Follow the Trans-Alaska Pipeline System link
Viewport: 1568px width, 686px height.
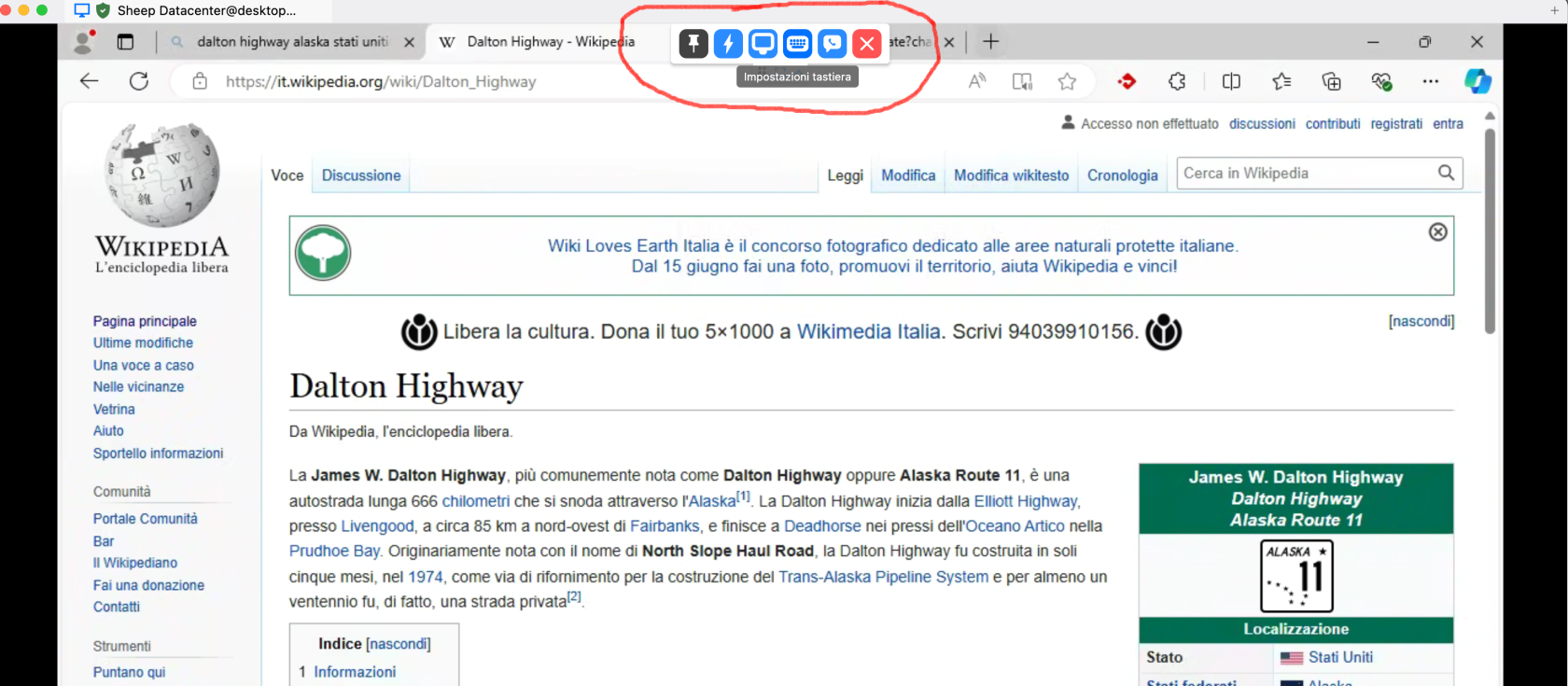tap(883, 577)
